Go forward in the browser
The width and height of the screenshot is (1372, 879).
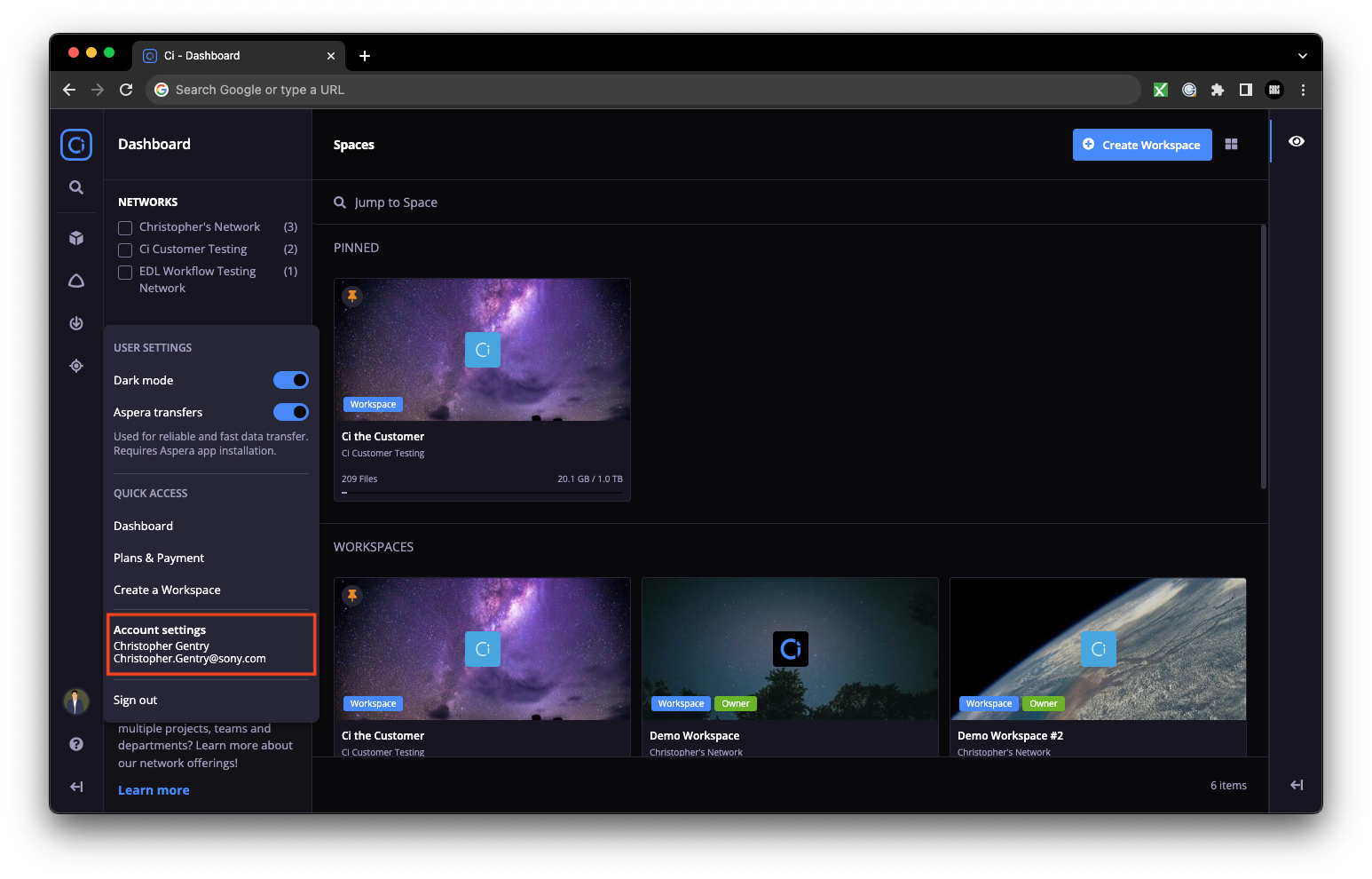(98, 90)
